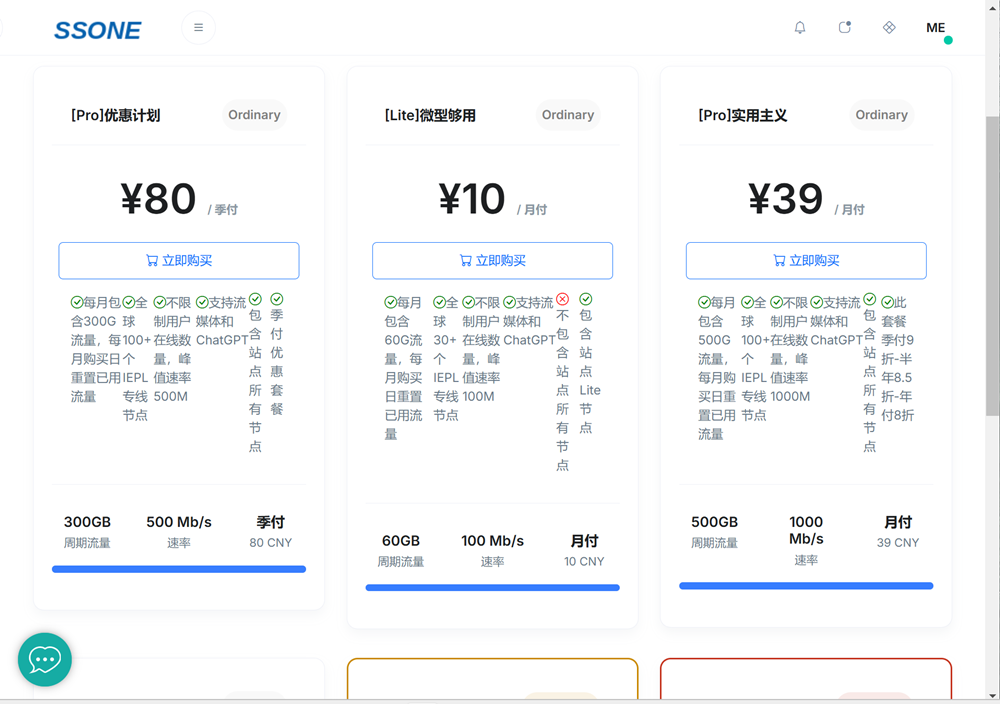This screenshot has width=1000, height=704.
Task: Click the blue progress bar under 300GB plan
Action: 179,569
